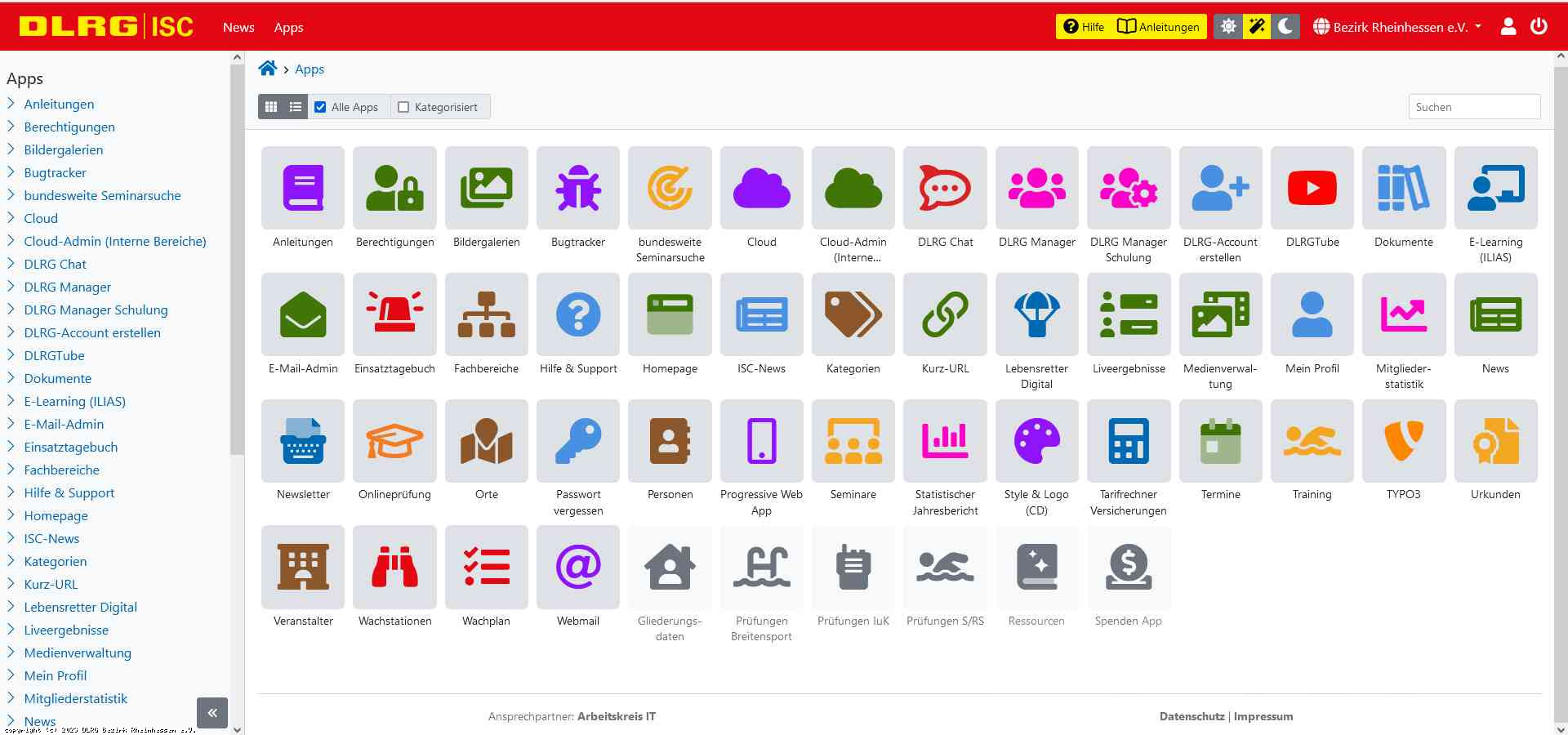The height and width of the screenshot is (735, 1568).
Task: Open the Einsatztagebuch siren icon
Action: click(x=394, y=314)
